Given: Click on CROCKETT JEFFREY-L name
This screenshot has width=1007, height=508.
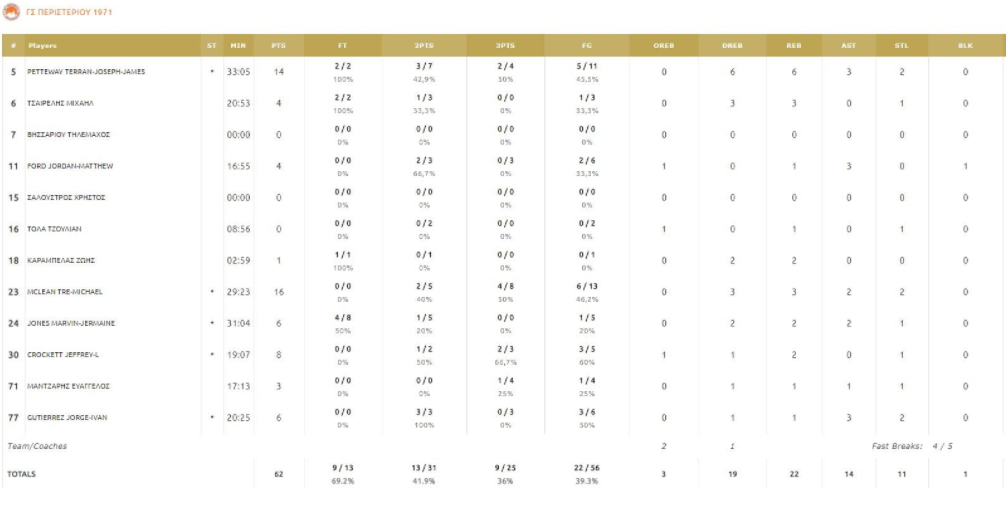Looking at the screenshot, I should (66, 354).
